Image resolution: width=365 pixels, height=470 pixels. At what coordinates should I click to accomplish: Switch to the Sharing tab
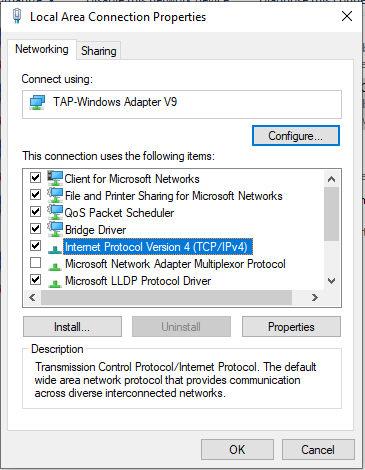(x=99, y=51)
